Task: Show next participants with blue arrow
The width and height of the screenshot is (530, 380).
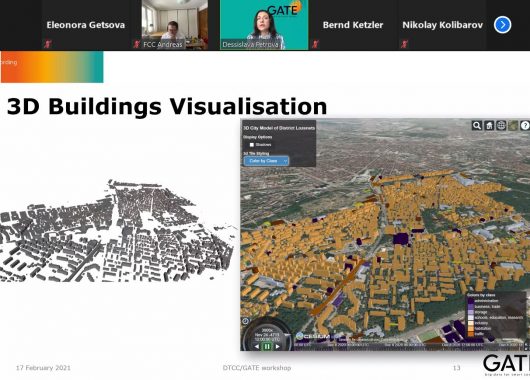Action: tap(502, 25)
